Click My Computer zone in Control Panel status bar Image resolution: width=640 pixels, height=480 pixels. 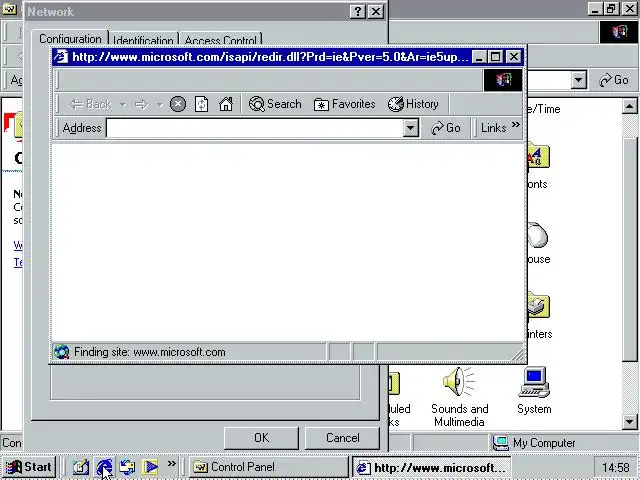click(x=534, y=443)
